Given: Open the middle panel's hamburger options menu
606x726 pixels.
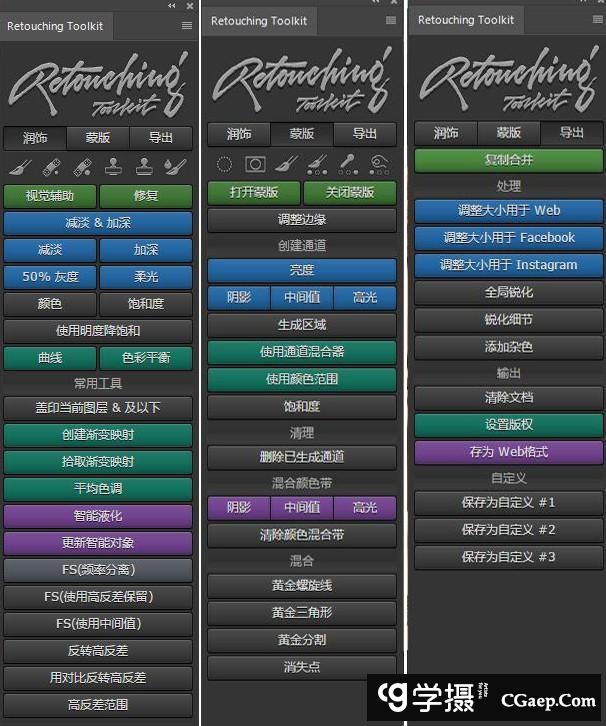Looking at the screenshot, I should pyautogui.click(x=391, y=21).
